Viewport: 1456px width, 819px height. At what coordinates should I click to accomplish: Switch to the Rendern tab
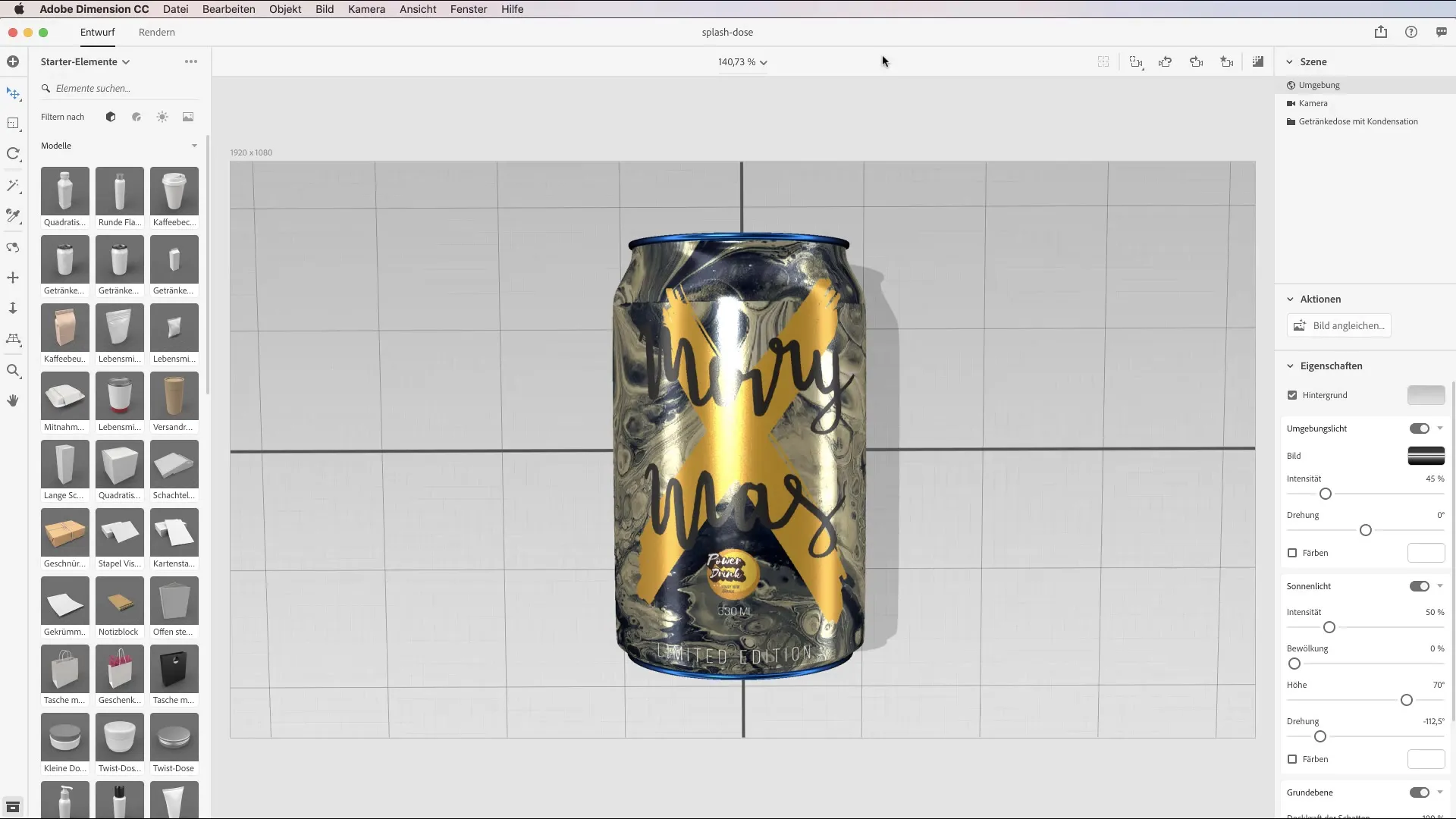click(157, 33)
